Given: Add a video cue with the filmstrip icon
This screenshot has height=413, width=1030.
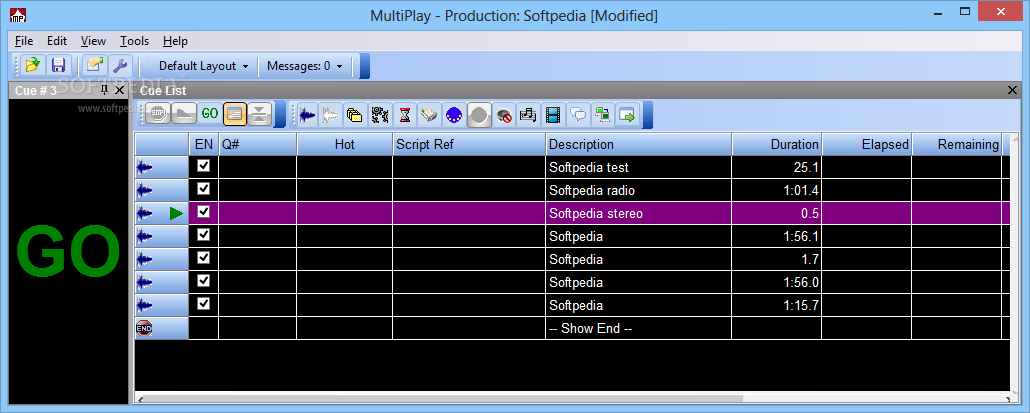Looking at the screenshot, I should pos(554,115).
